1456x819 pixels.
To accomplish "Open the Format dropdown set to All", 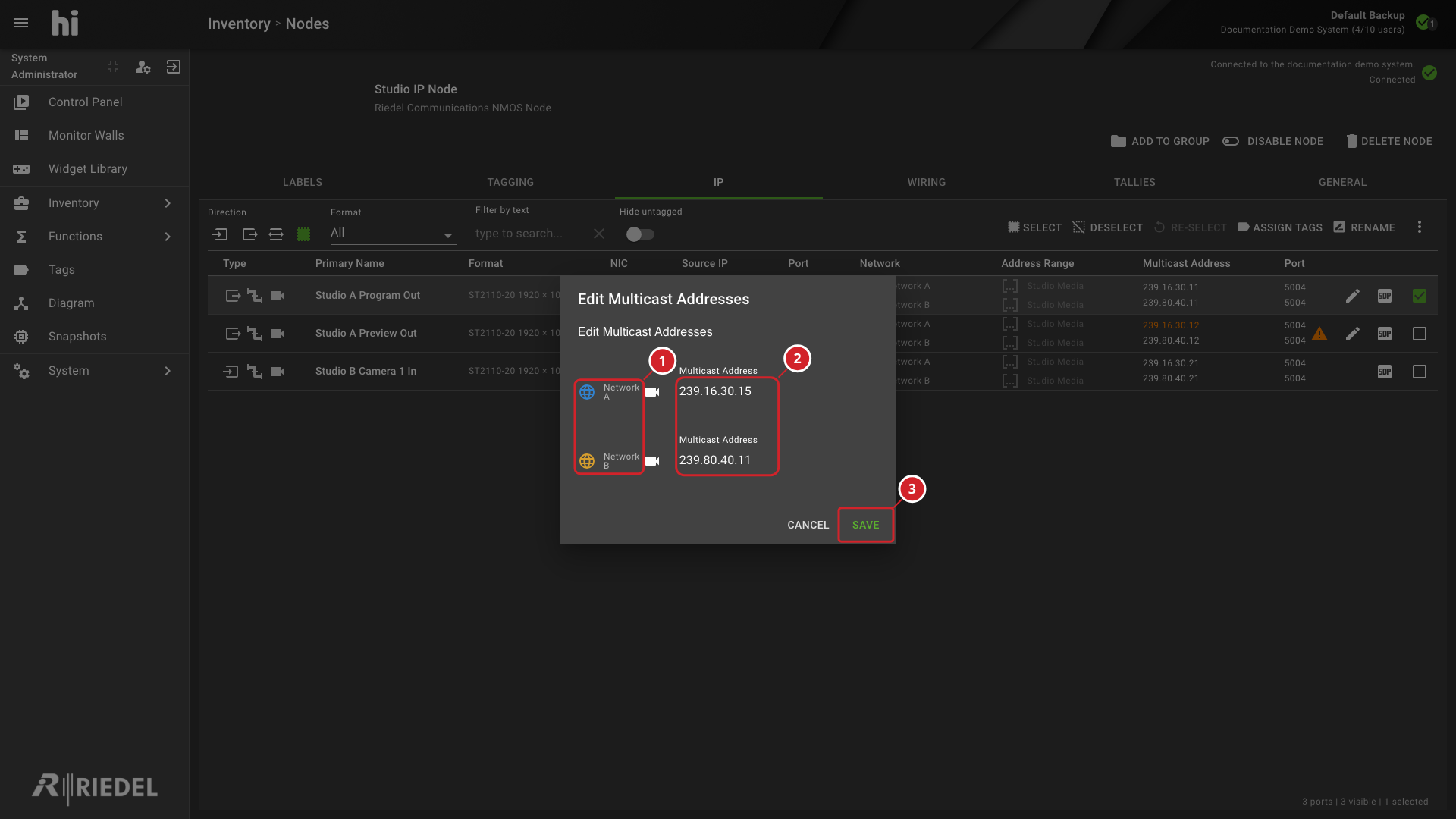I will pos(393,234).
